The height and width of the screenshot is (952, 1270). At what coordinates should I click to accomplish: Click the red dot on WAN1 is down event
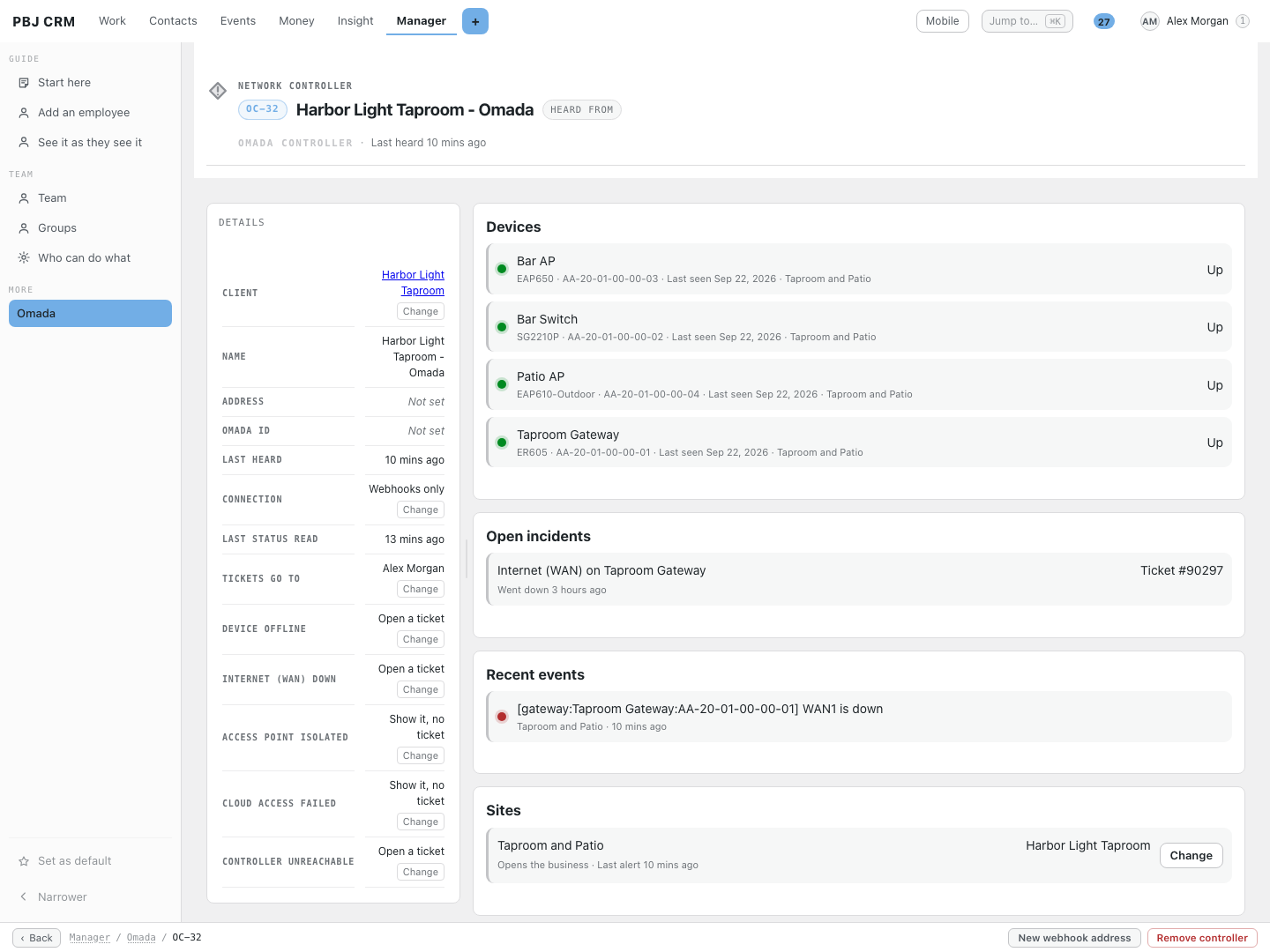tap(502, 717)
